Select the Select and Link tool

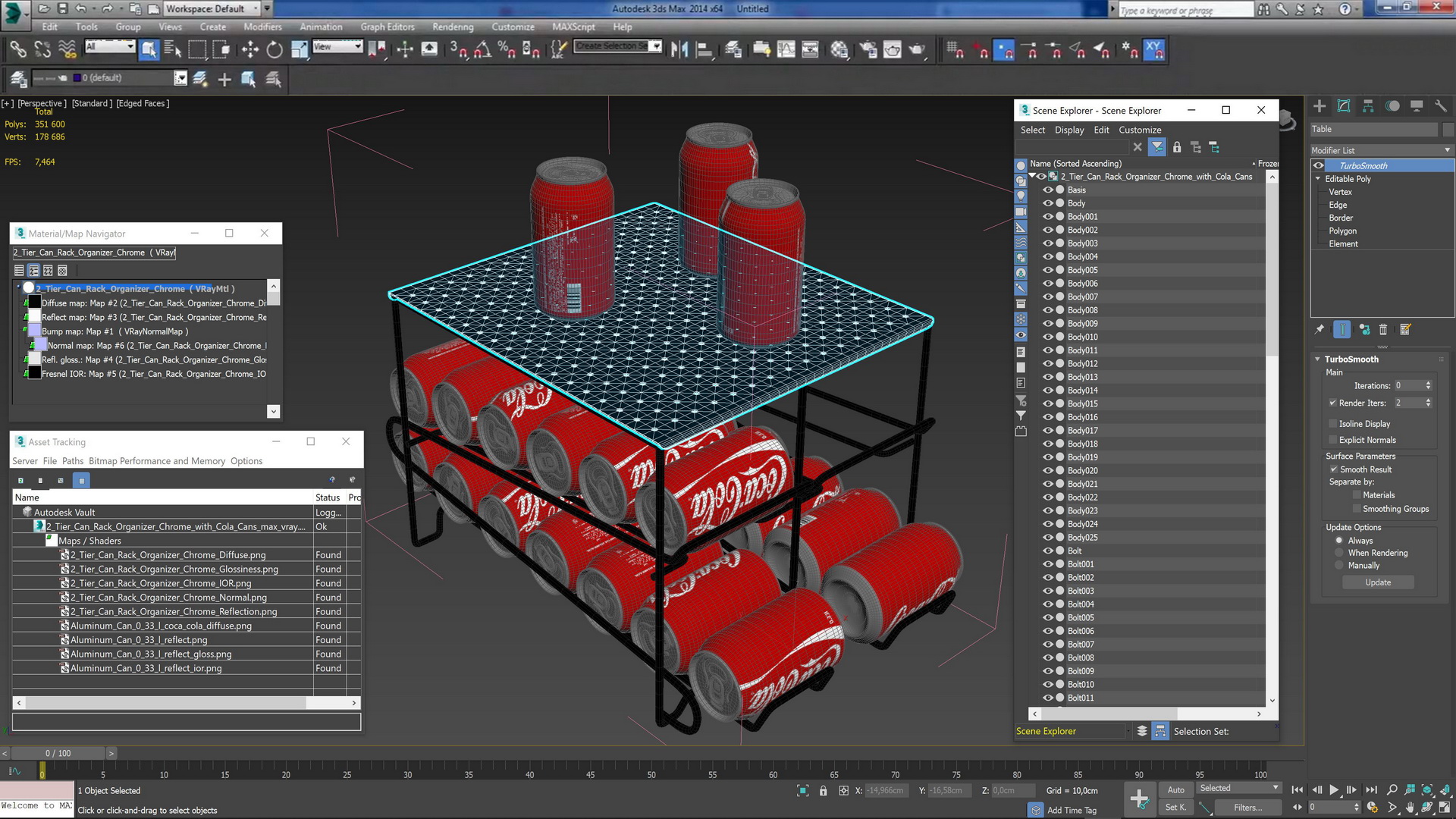pyautogui.click(x=18, y=50)
